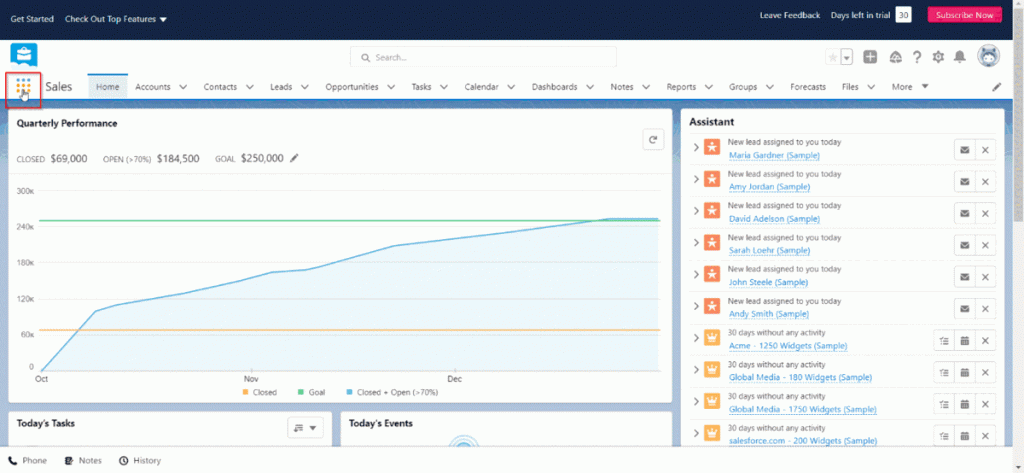This screenshot has height=473, width=1024.
Task: Open the Setup gear menu
Action: [938, 57]
